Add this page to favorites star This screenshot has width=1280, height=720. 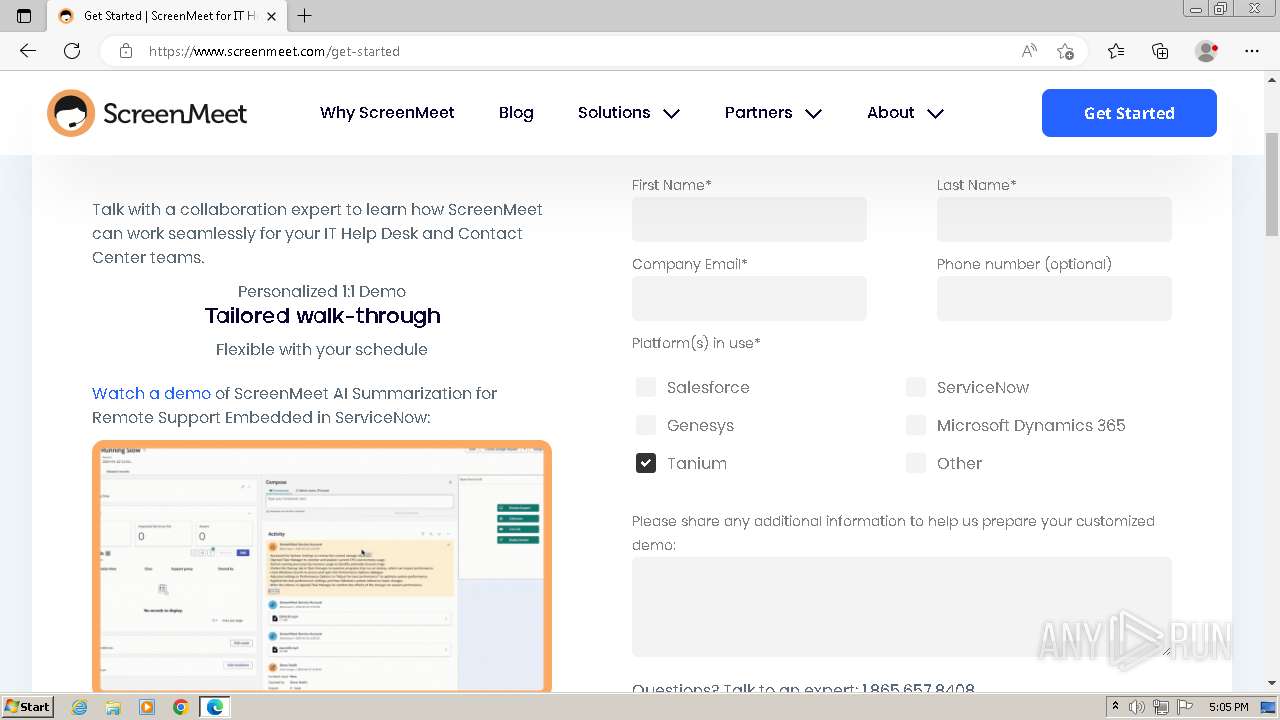(x=1065, y=51)
